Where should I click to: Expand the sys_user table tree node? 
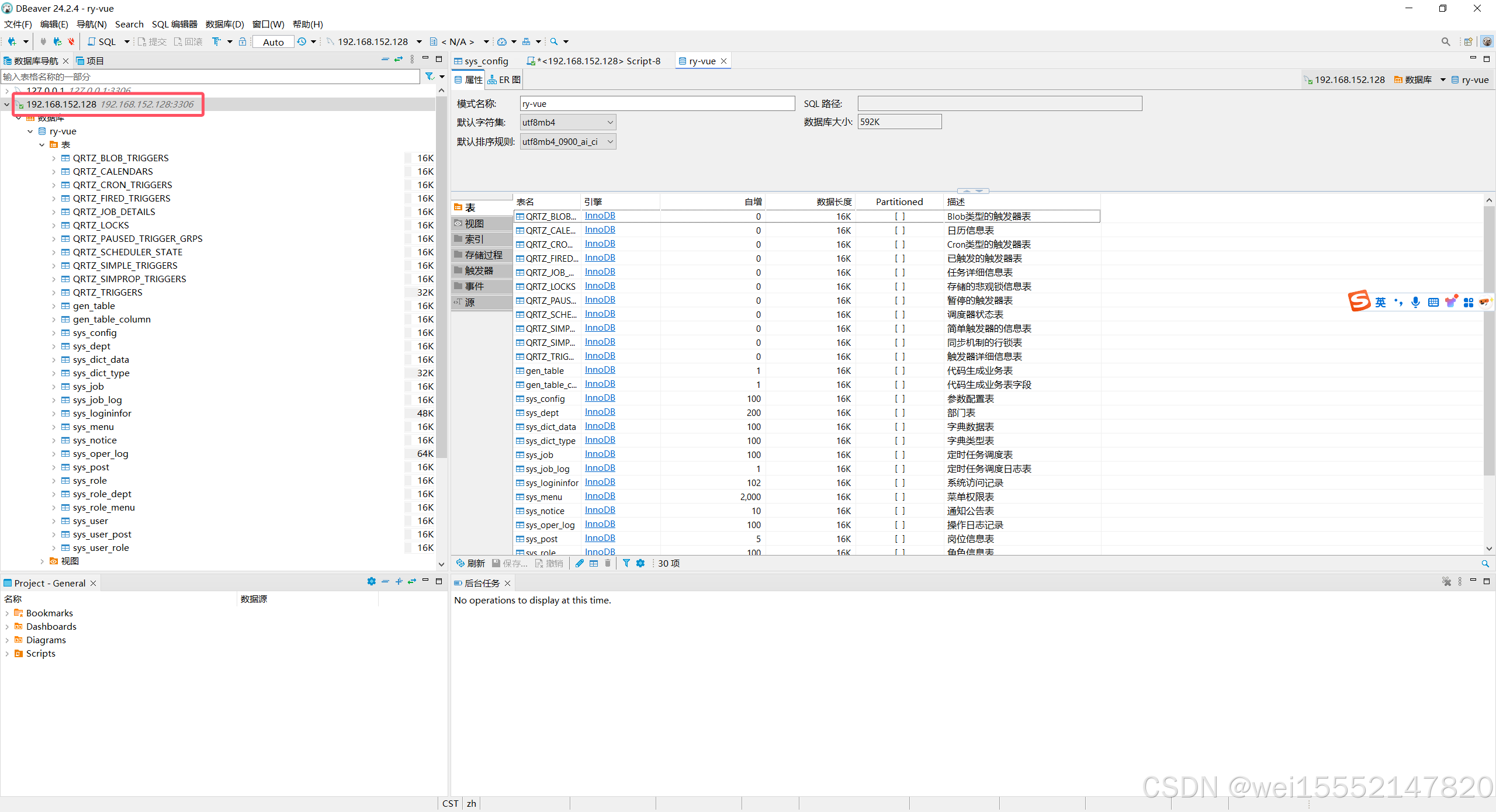[54, 521]
